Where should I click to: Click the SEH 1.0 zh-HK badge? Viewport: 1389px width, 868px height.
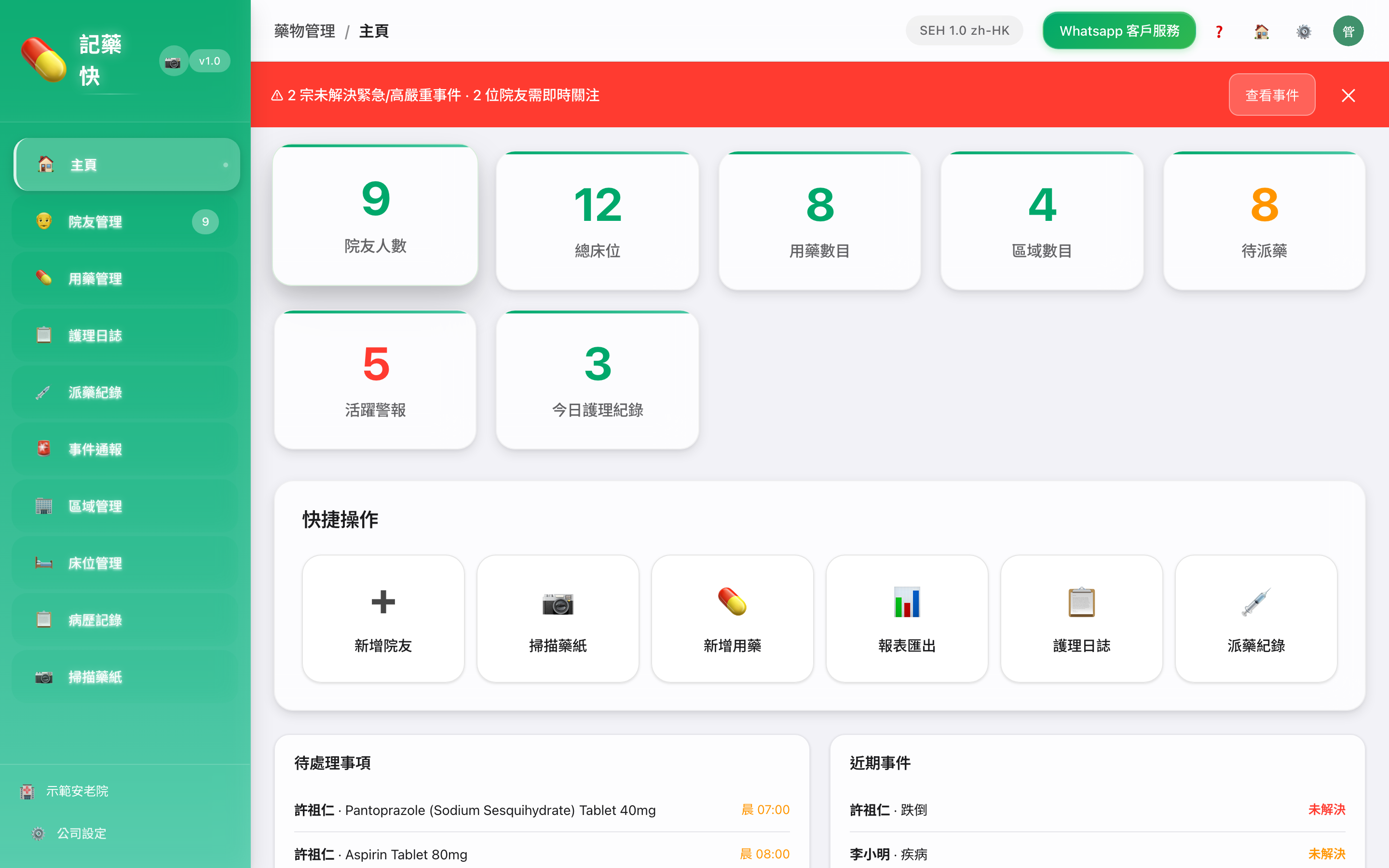click(x=964, y=30)
